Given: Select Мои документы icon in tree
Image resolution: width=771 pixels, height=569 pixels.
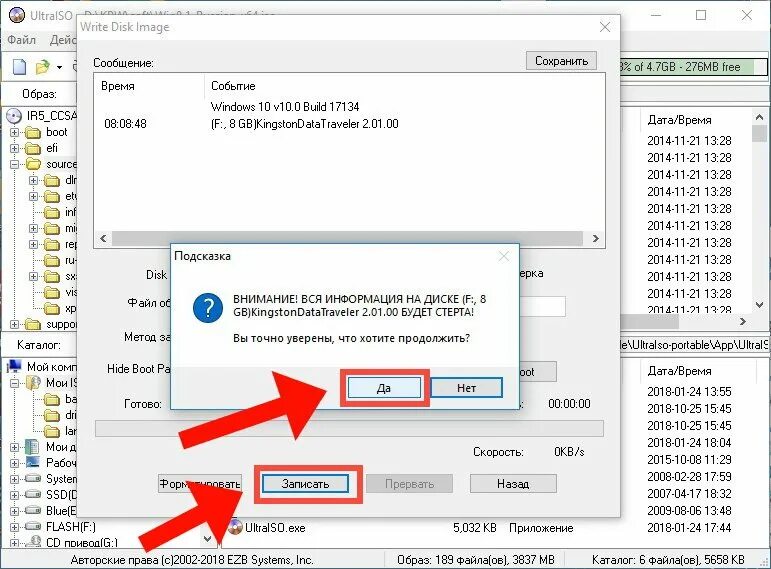Looking at the screenshot, I should [x=32, y=447].
